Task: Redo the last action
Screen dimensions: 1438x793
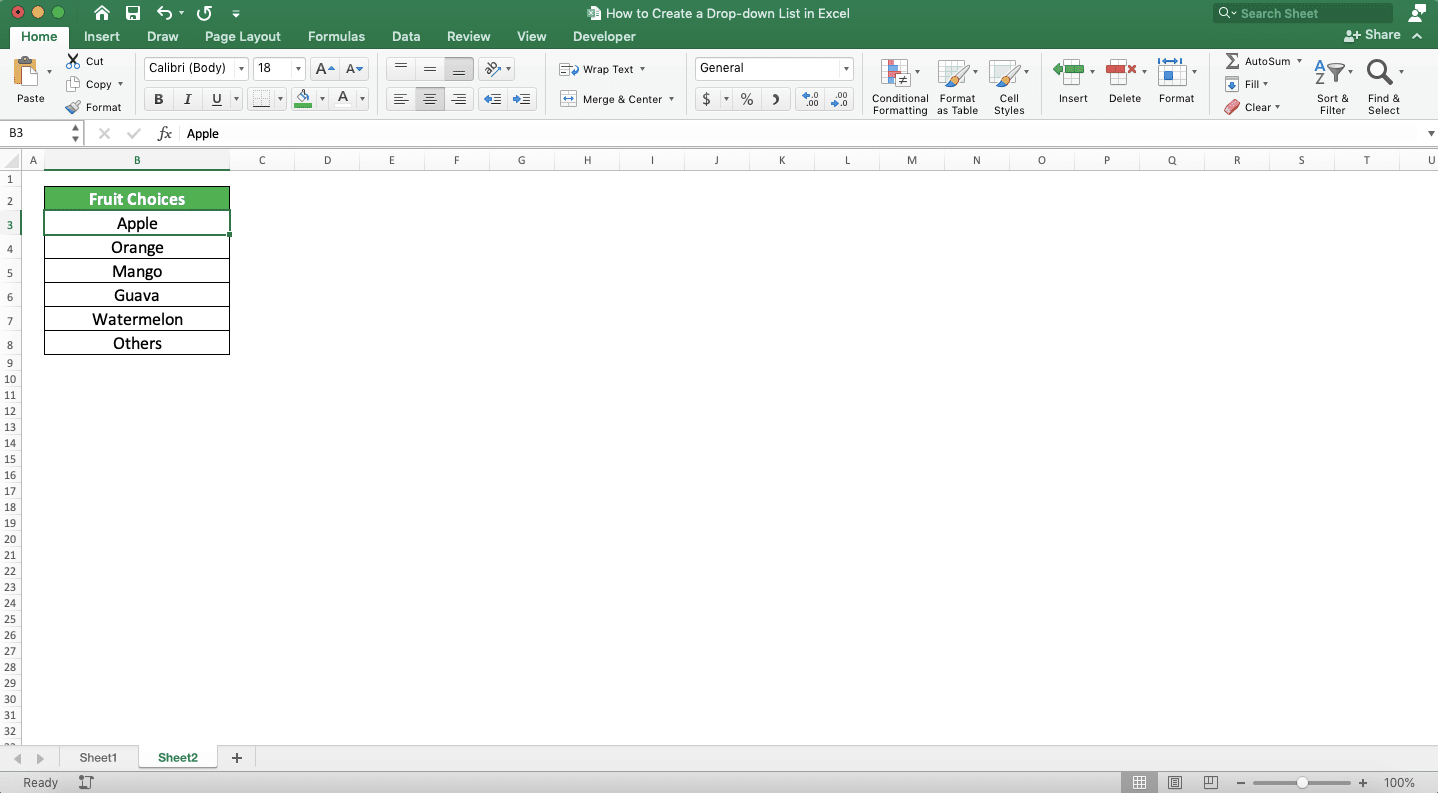Action: click(x=205, y=13)
